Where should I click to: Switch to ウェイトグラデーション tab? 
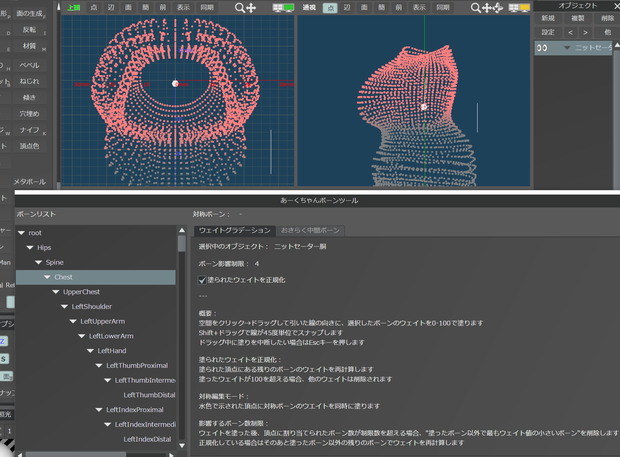point(235,230)
